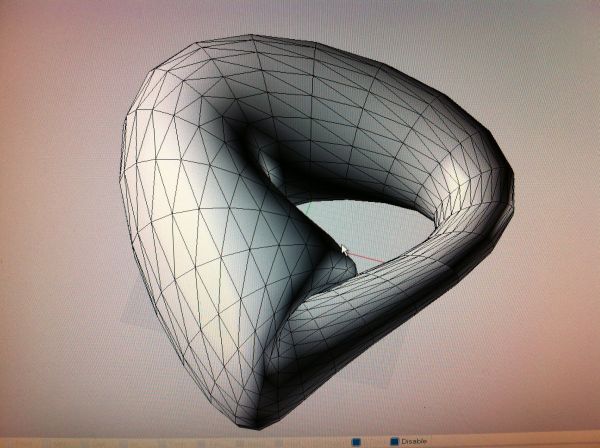
Task: Click the 'Disable' label text
Action: [414, 441]
